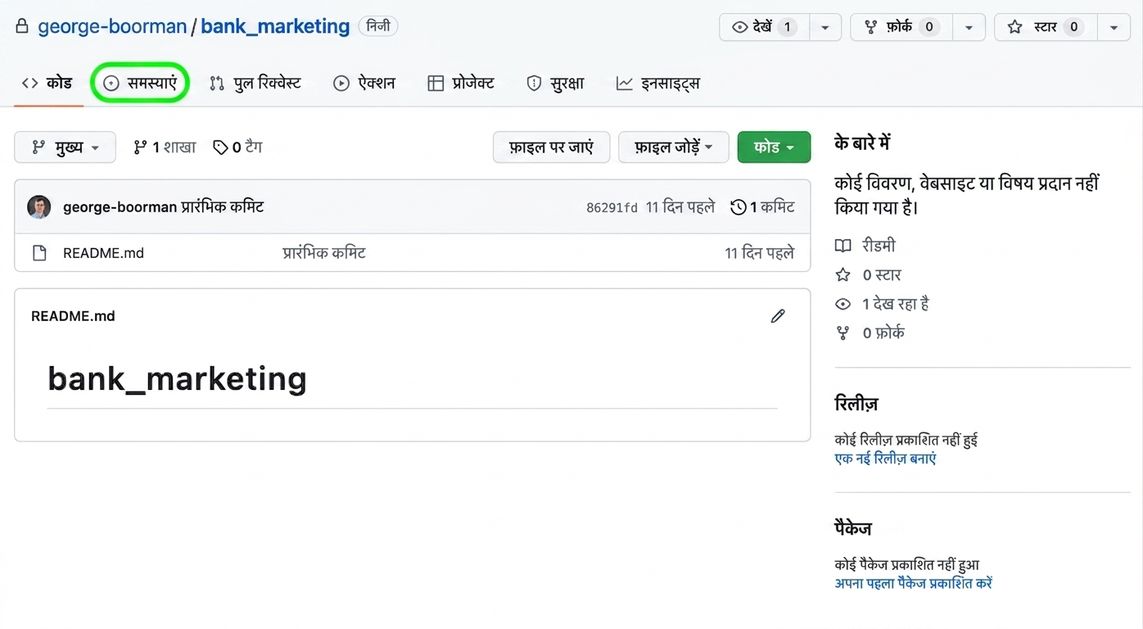Expand the फ़ोर्क options dropdown arrow
Image resolution: width=1143 pixels, height=629 pixels.
(x=969, y=27)
